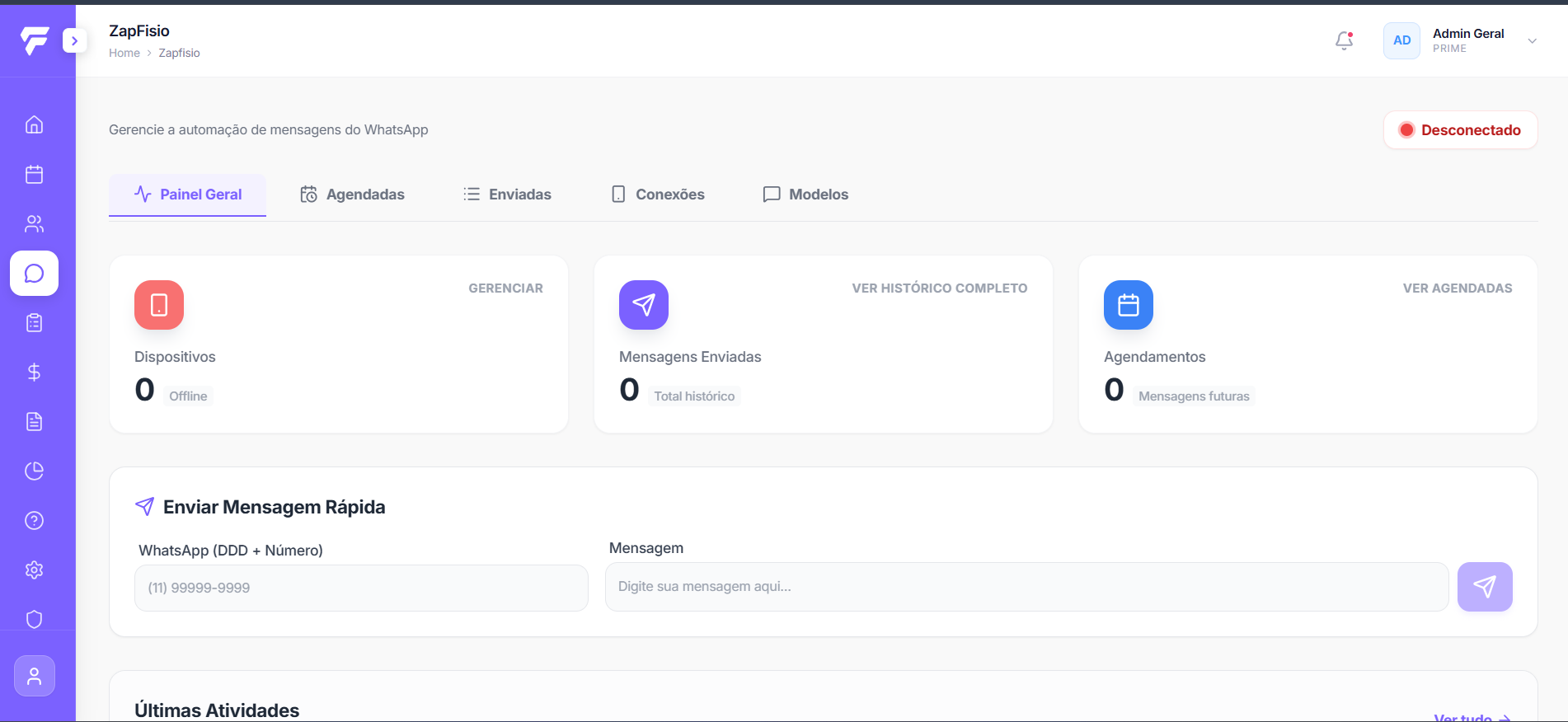The image size is (1568, 722).
Task: Click the 'Dispositivos' card title
Action: pos(175,357)
